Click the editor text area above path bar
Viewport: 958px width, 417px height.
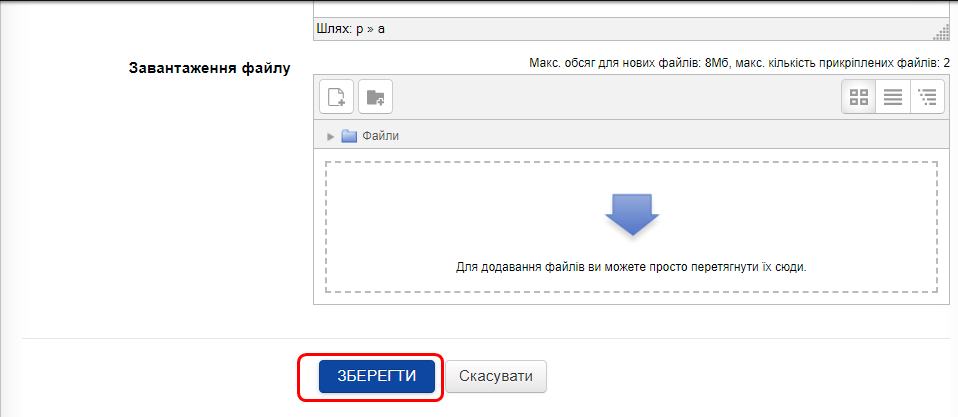630,8
